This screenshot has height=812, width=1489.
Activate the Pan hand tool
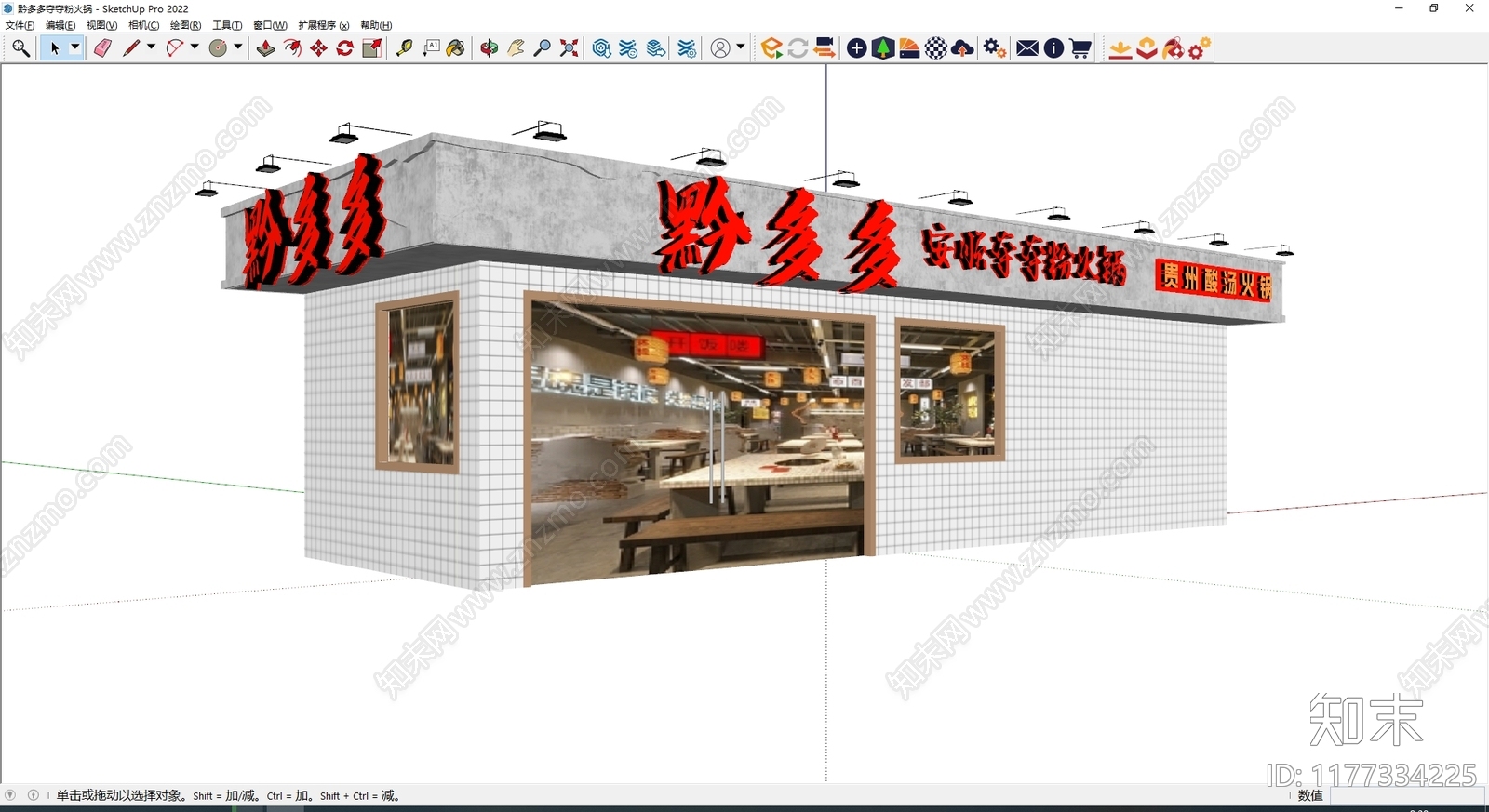(516, 48)
